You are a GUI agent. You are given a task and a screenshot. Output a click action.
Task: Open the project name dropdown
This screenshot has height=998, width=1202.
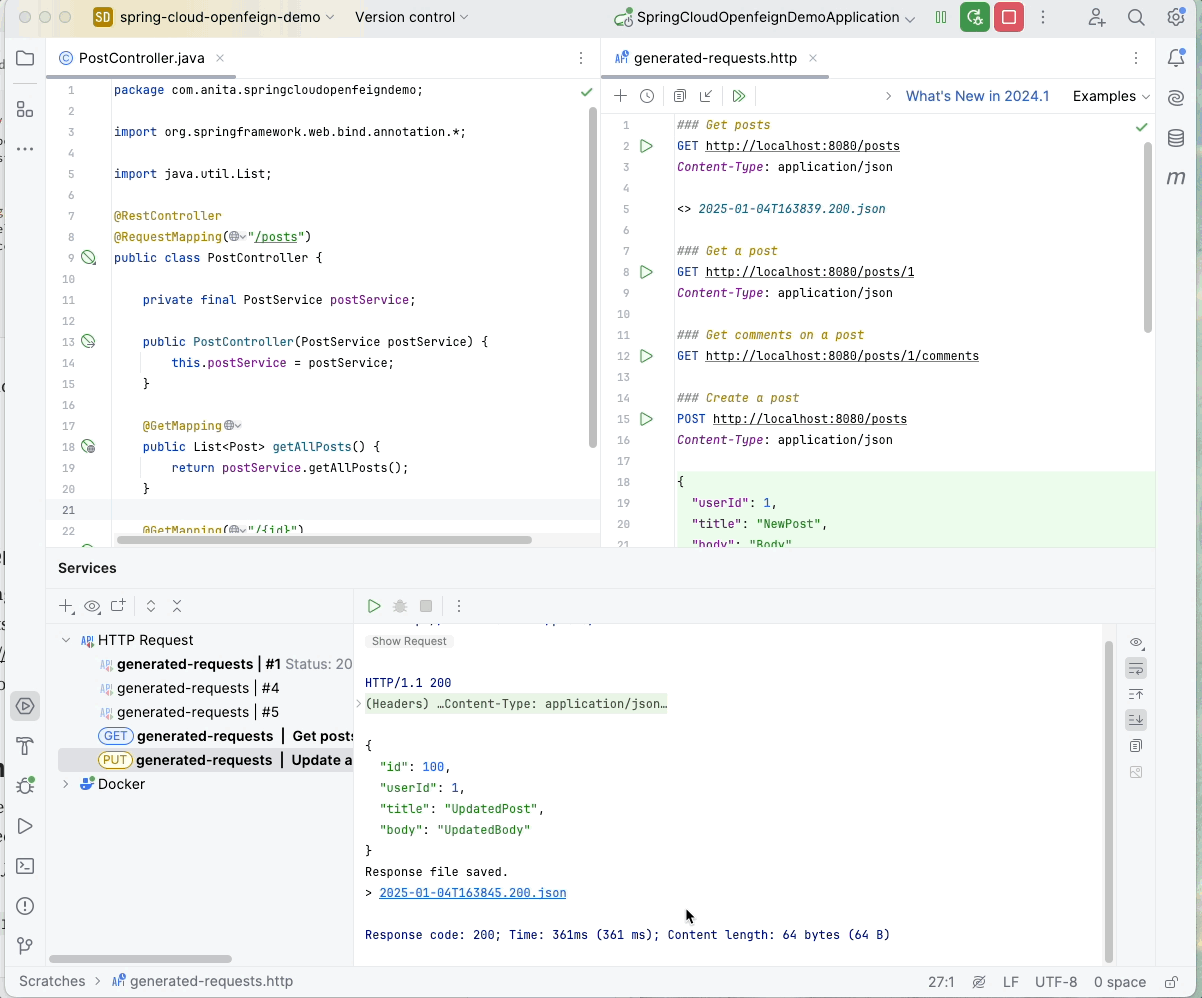(228, 17)
